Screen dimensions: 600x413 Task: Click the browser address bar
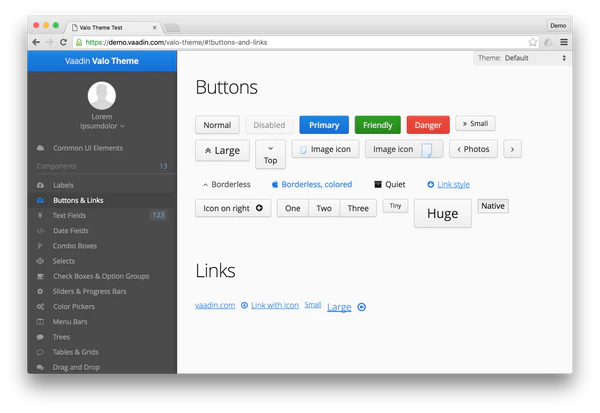pos(300,42)
